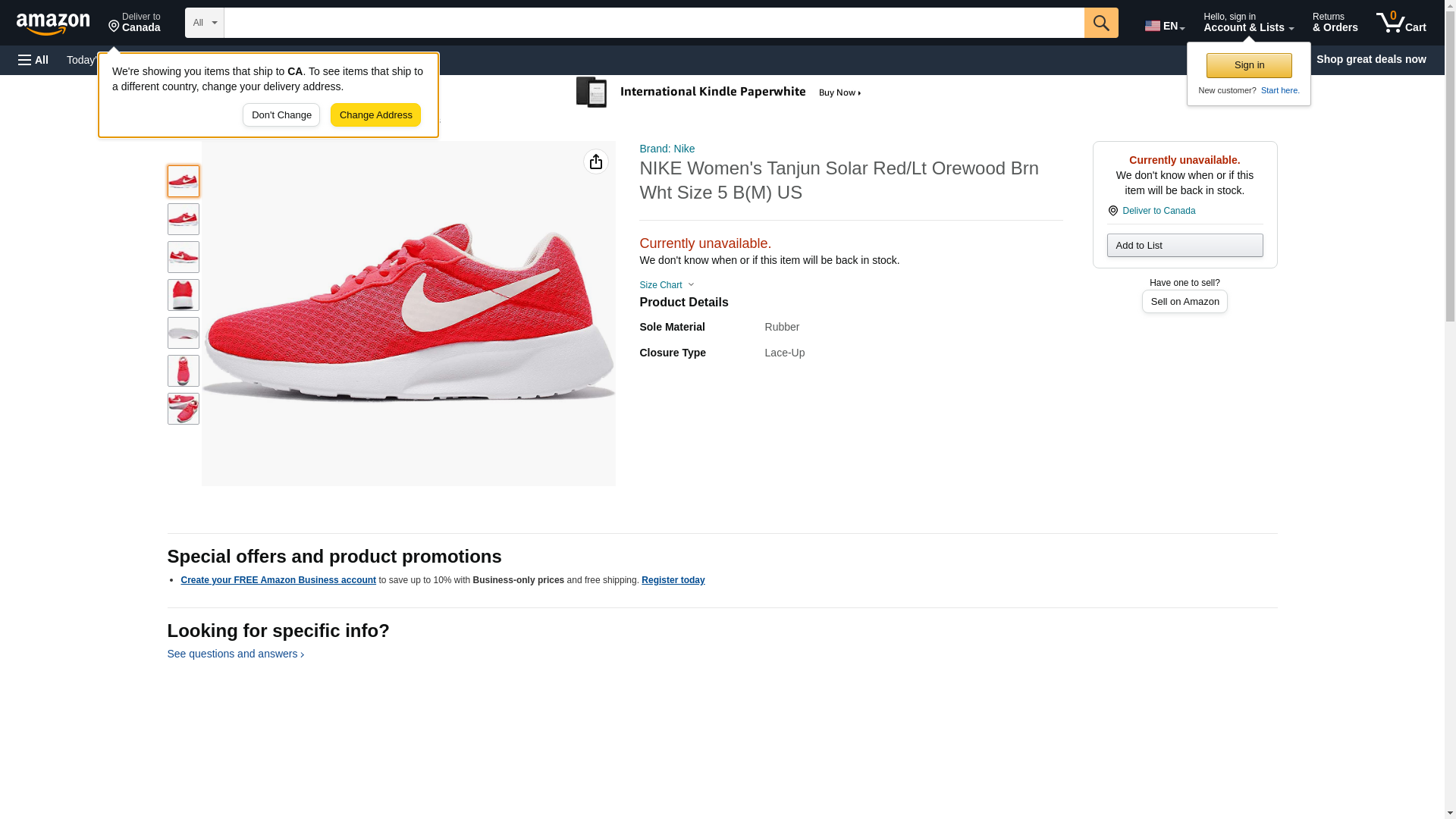Expand the search category All dropdown
The width and height of the screenshot is (1456, 819).
204,23
